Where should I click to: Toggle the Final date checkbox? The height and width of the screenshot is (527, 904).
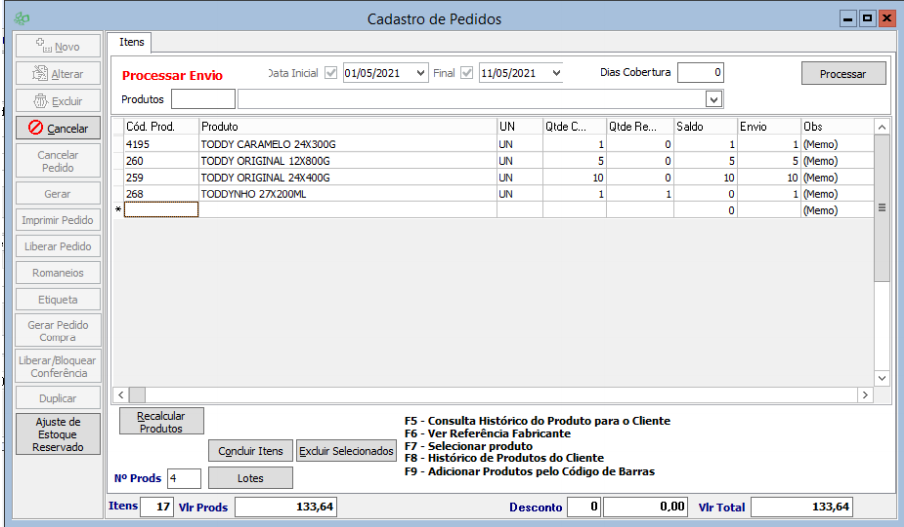click(x=466, y=73)
